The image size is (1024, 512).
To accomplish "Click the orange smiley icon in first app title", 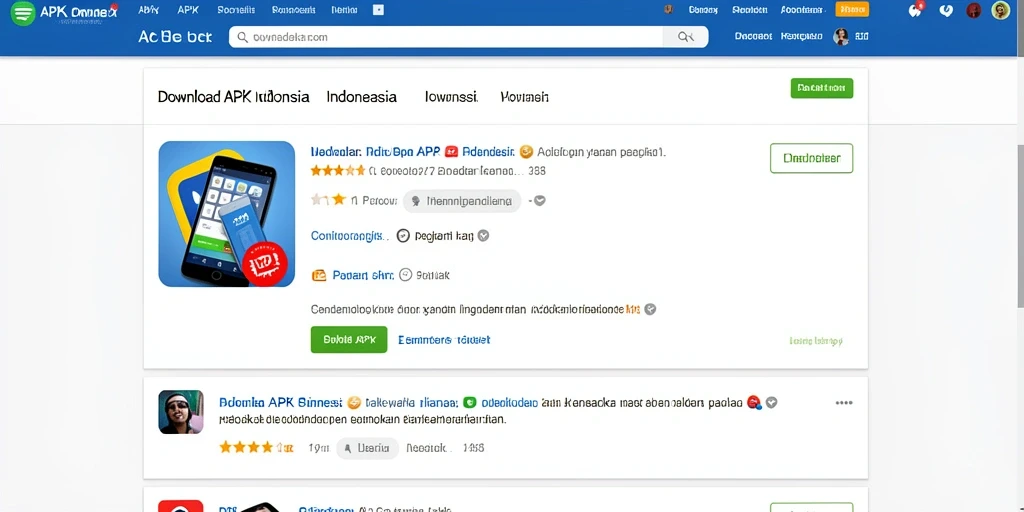I will [526, 152].
